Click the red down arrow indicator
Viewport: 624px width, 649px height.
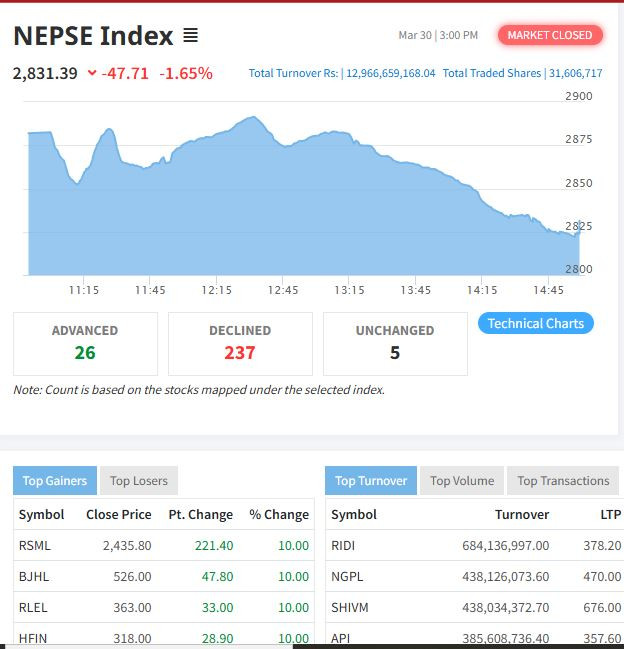pyautogui.click(x=92, y=73)
